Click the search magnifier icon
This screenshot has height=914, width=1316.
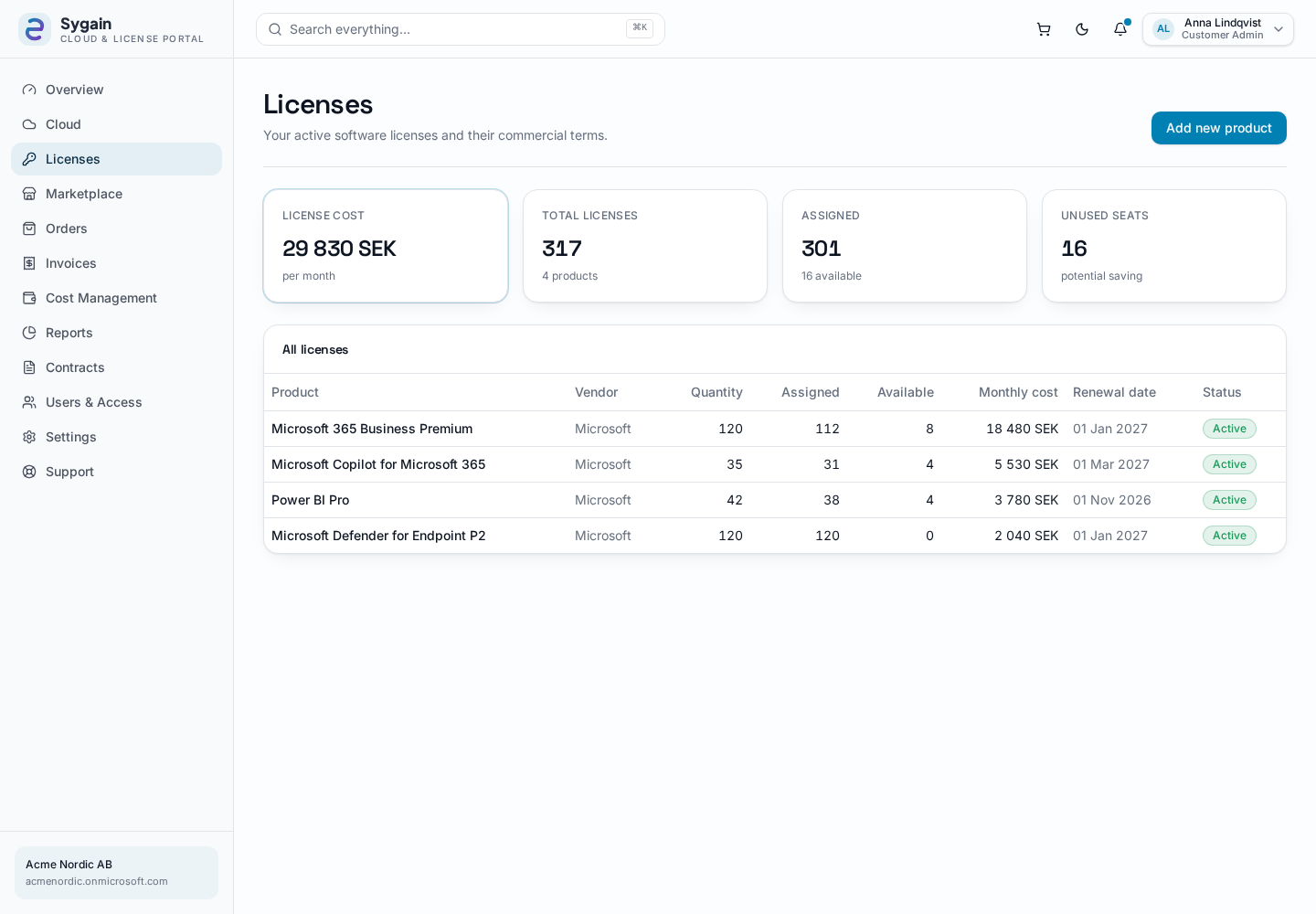(x=275, y=29)
